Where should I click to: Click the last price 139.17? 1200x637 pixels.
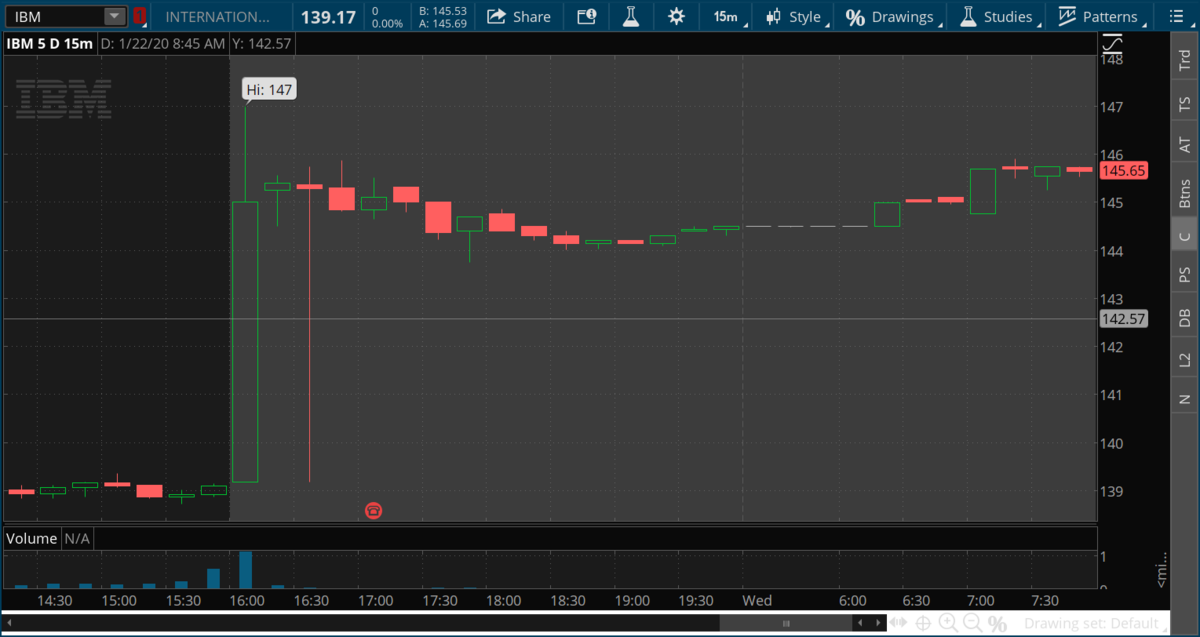pos(329,16)
